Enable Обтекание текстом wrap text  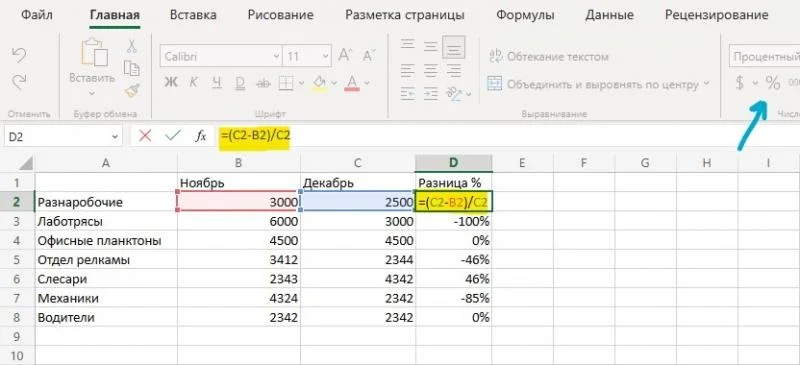[x=549, y=56]
